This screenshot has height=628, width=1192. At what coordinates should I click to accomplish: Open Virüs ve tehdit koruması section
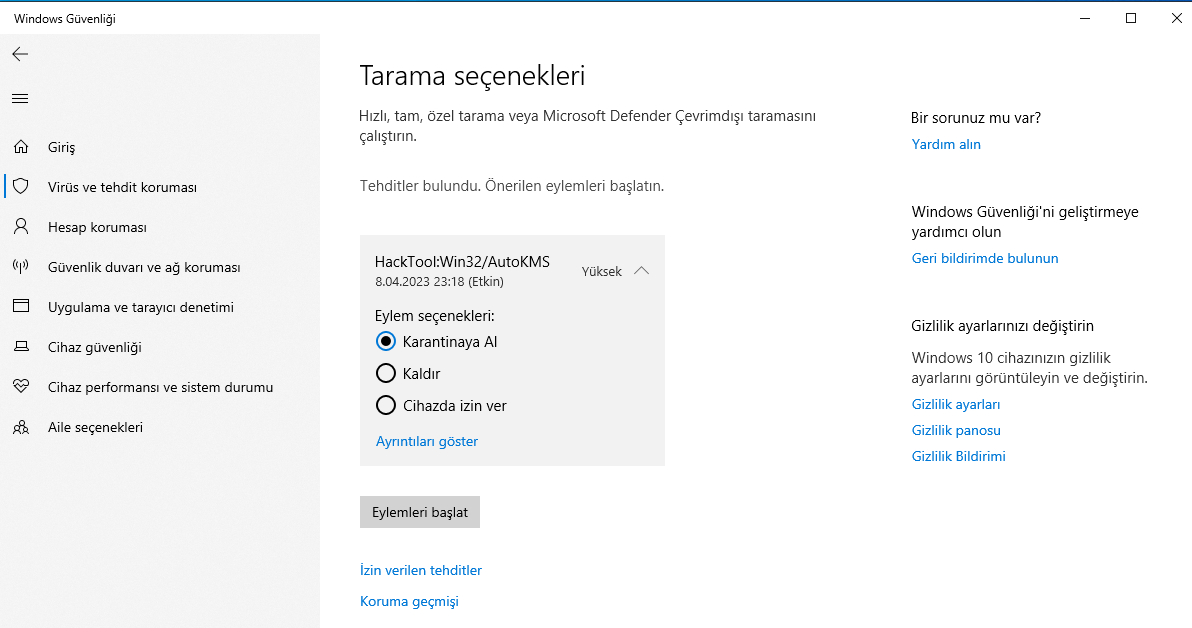pos(122,187)
